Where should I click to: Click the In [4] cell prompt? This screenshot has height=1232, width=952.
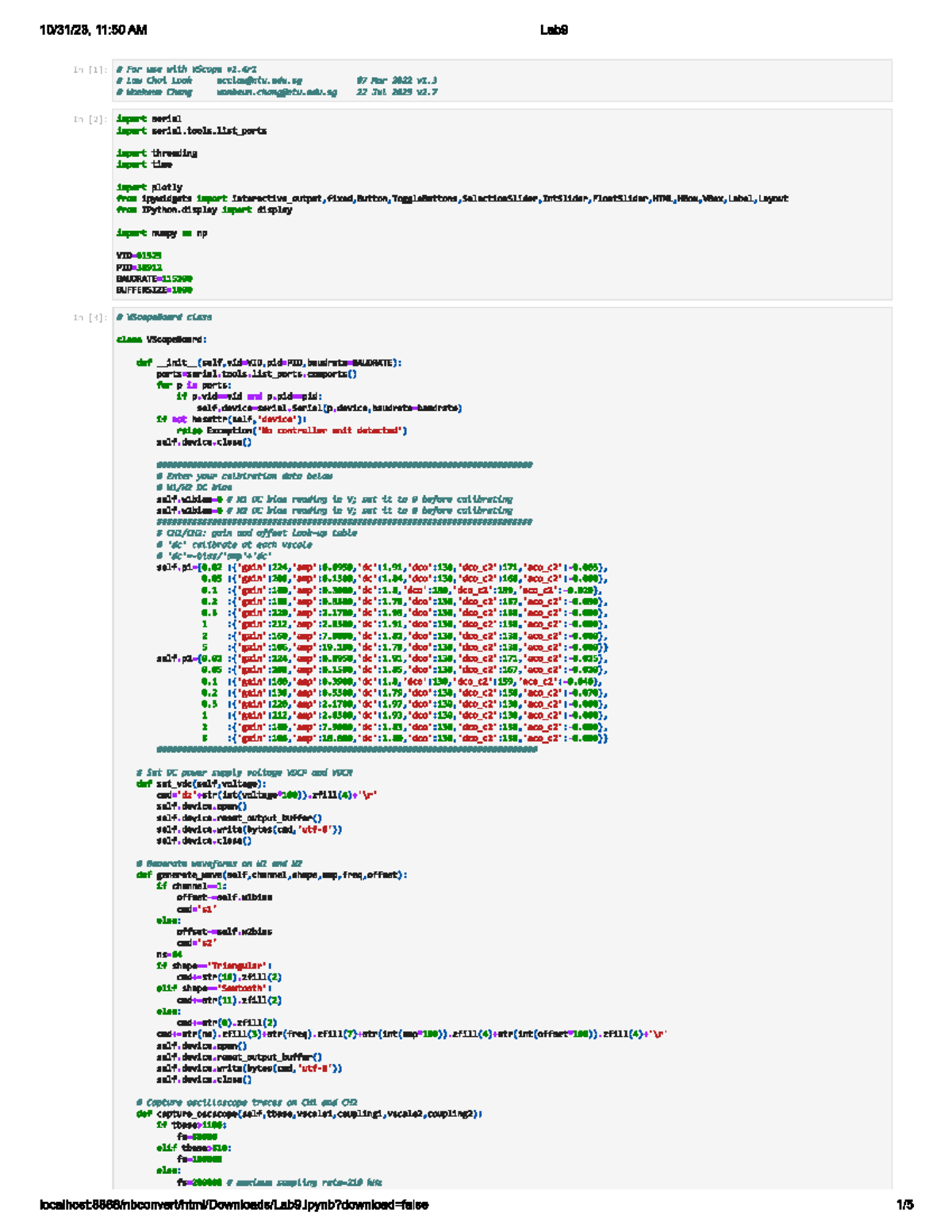[x=90, y=317]
